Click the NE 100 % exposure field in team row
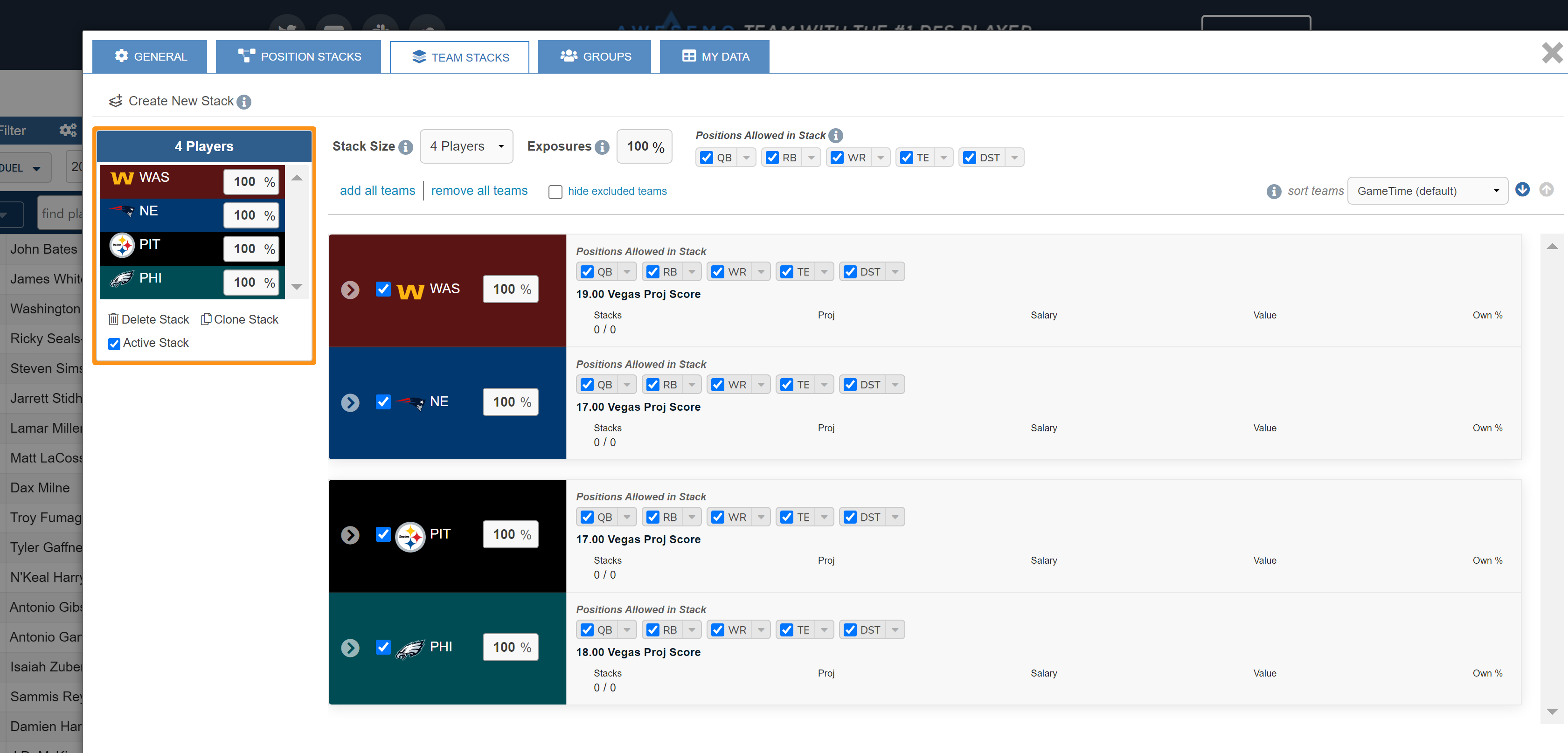Image resolution: width=1568 pixels, height=753 pixels. [511, 402]
